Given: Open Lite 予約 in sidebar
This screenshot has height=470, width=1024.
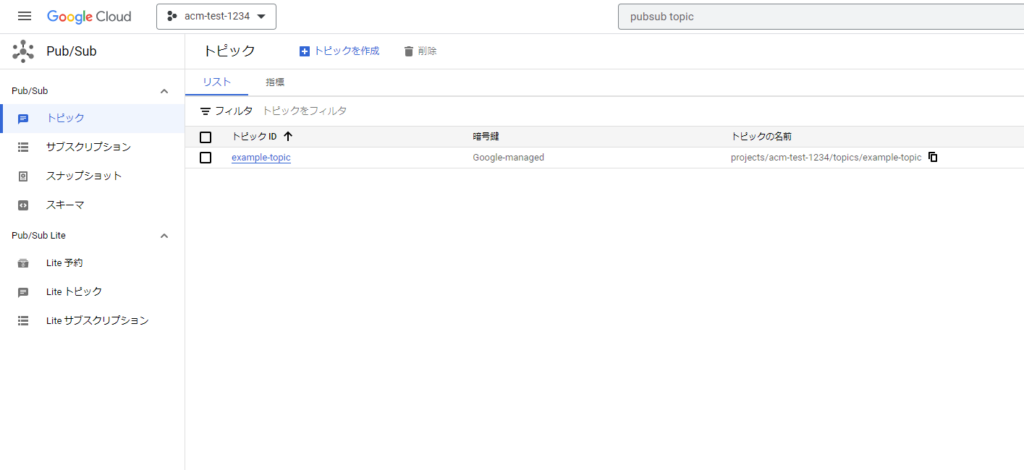Looking at the screenshot, I should pyautogui.click(x=92, y=263).
